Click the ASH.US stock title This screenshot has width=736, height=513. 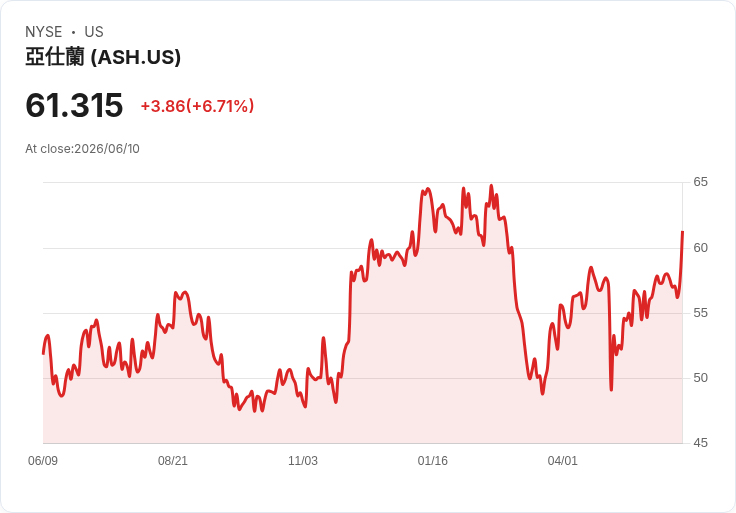[103, 57]
